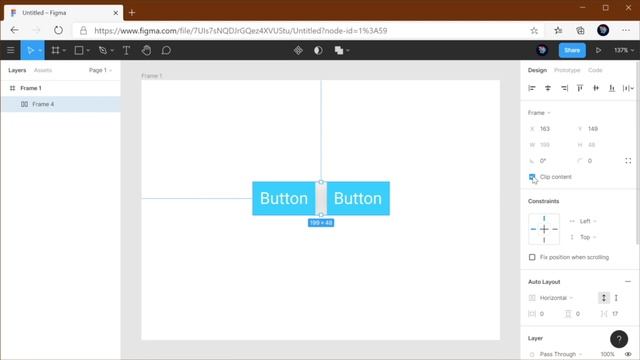The height and width of the screenshot is (360, 640).
Task: Open Pen tool dropdown arrow
Action: tap(112, 51)
